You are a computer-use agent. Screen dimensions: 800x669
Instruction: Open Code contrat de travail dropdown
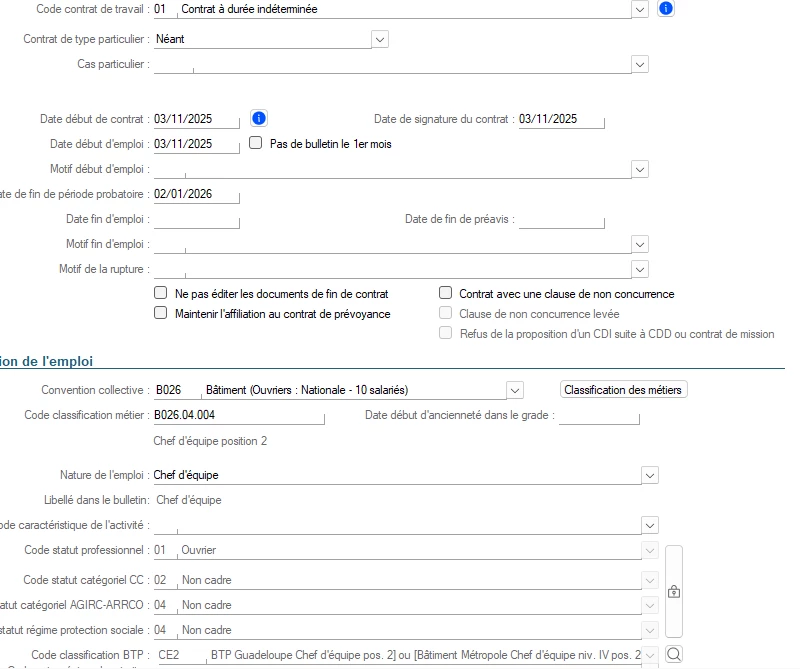click(x=640, y=9)
